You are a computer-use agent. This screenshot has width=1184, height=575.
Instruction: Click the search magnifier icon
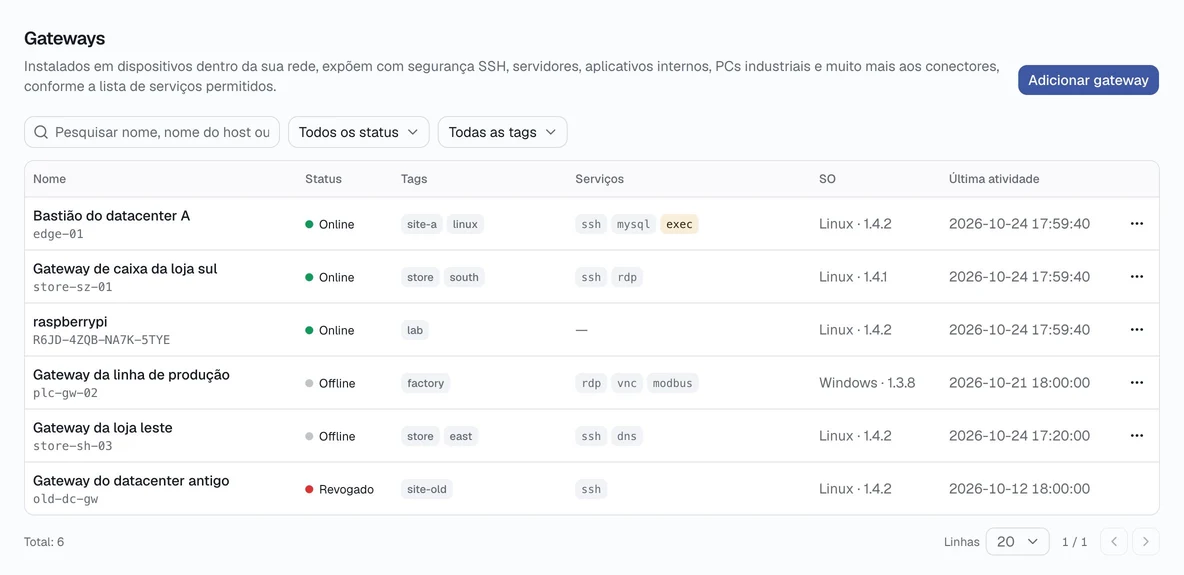pyautogui.click(x=42, y=132)
